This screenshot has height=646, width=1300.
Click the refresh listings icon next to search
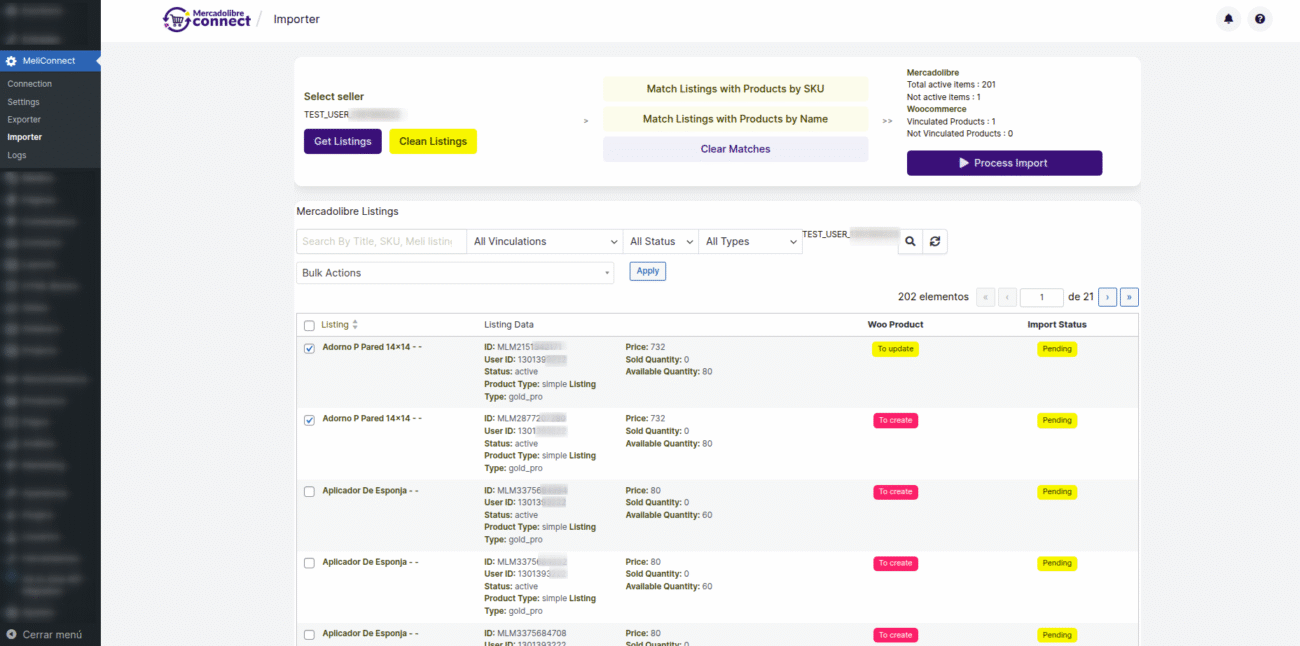[935, 241]
